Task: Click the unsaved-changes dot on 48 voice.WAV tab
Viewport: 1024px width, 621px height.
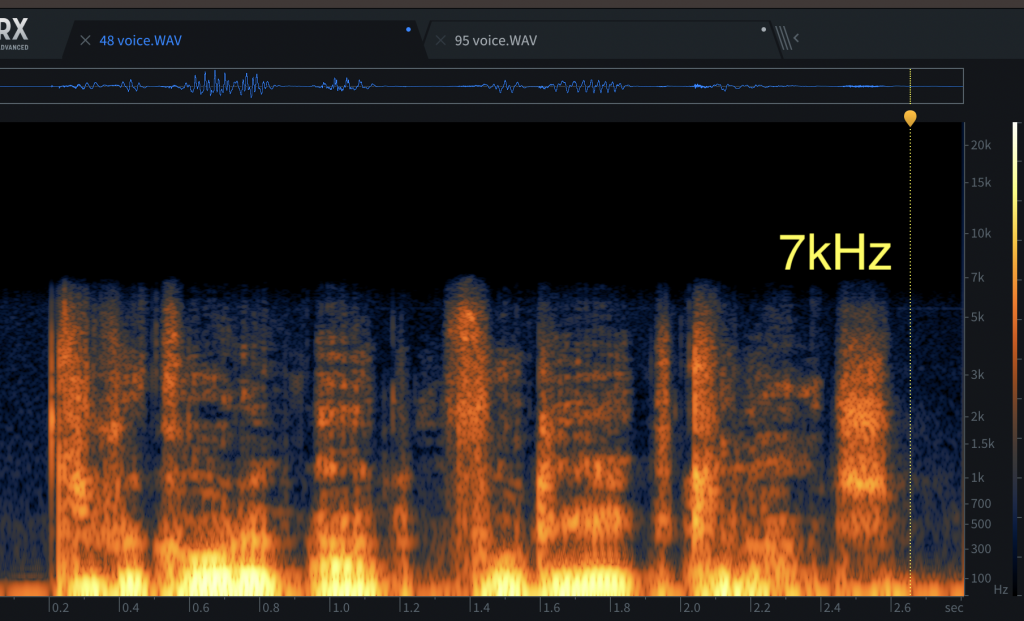Action: coord(408,29)
